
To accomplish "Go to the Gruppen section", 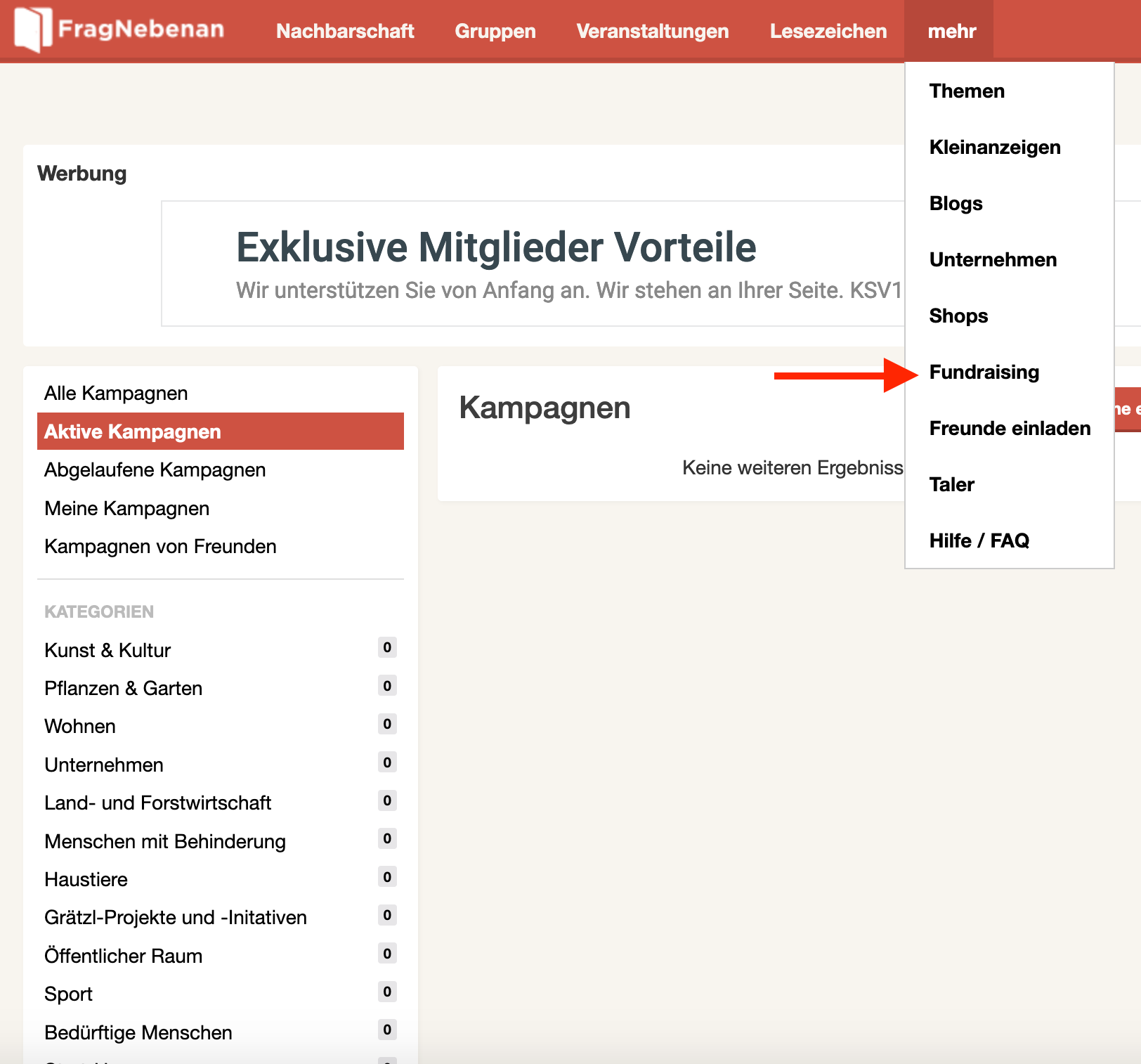I will click(x=495, y=31).
